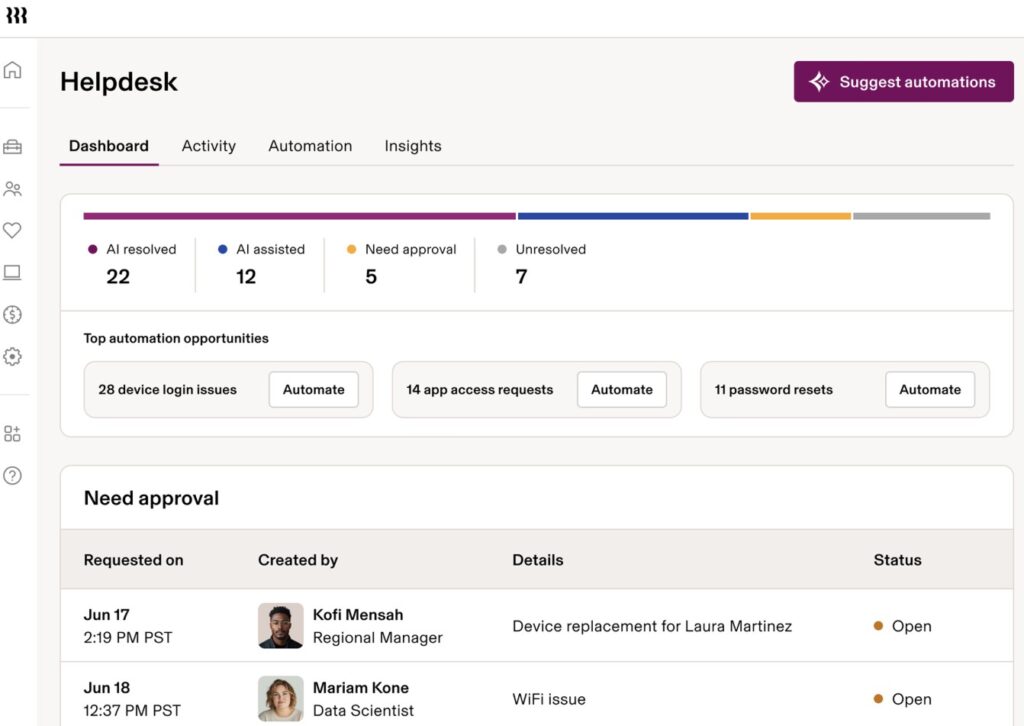Open the people icon in sidebar
The width and height of the screenshot is (1024, 726).
click(x=12, y=189)
